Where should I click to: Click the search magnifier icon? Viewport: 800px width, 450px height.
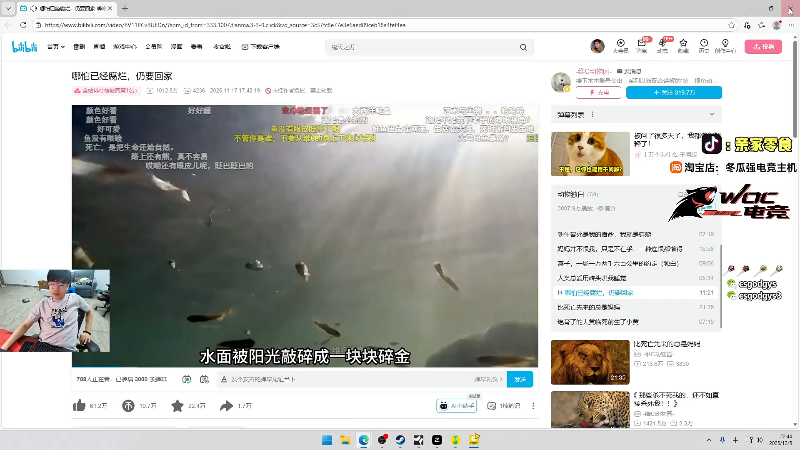pos(523,47)
